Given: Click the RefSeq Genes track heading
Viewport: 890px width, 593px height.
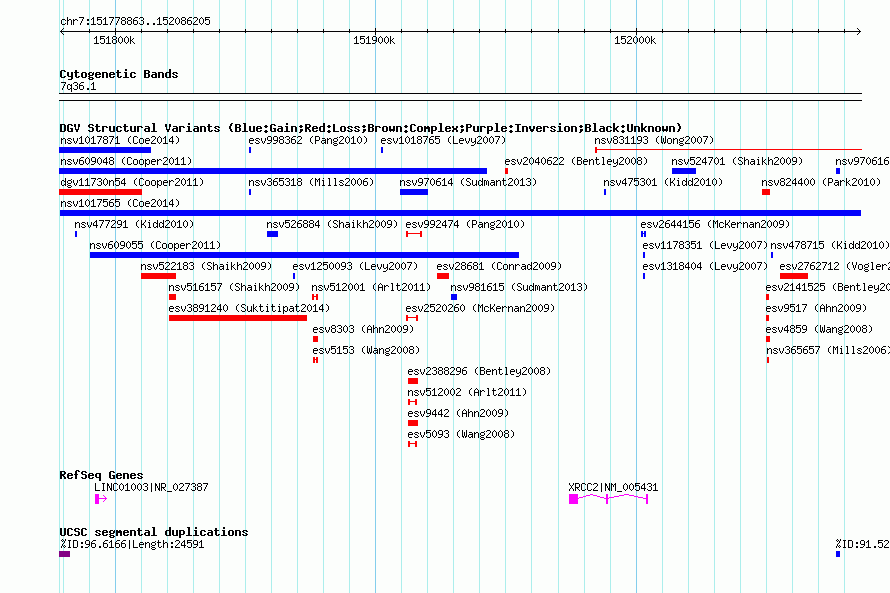Looking at the screenshot, I should pyautogui.click(x=101, y=475).
